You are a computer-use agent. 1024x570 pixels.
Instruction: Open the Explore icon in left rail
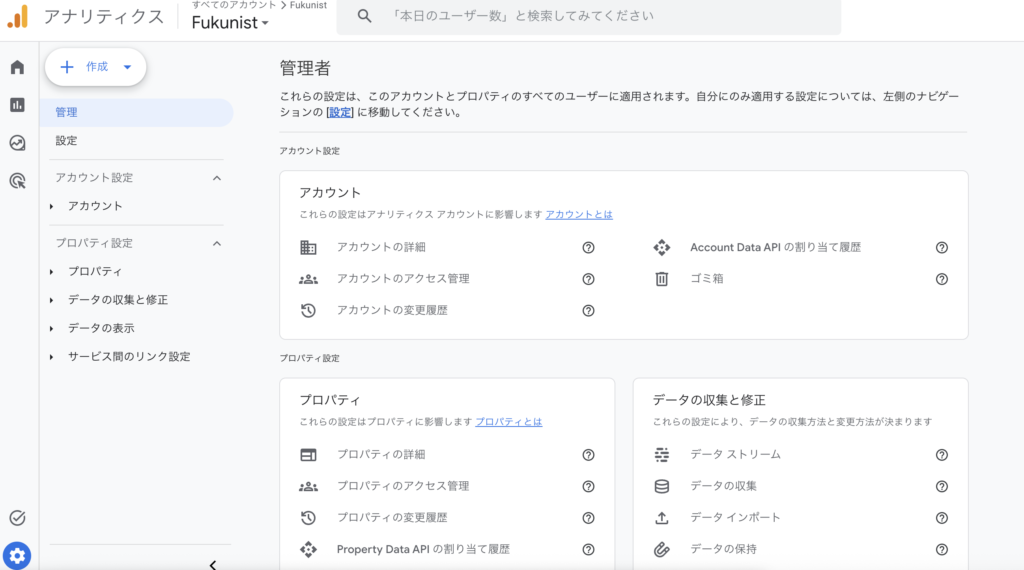click(x=18, y=142)
